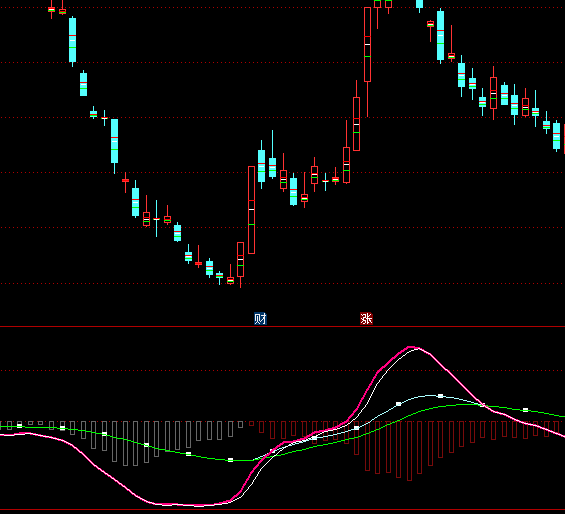Screen dimensions: 565x514
Task: Select the tallest red hollow candlestick below the 涨 rally peak
Action: click(368, 44)
